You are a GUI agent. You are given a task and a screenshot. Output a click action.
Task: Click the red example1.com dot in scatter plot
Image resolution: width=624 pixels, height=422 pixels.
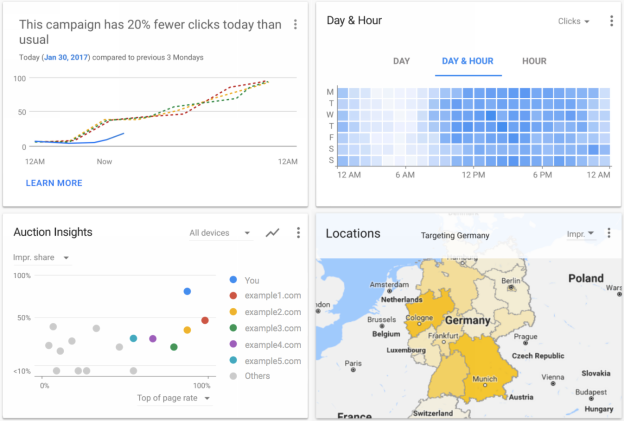[x=204, y=321]
